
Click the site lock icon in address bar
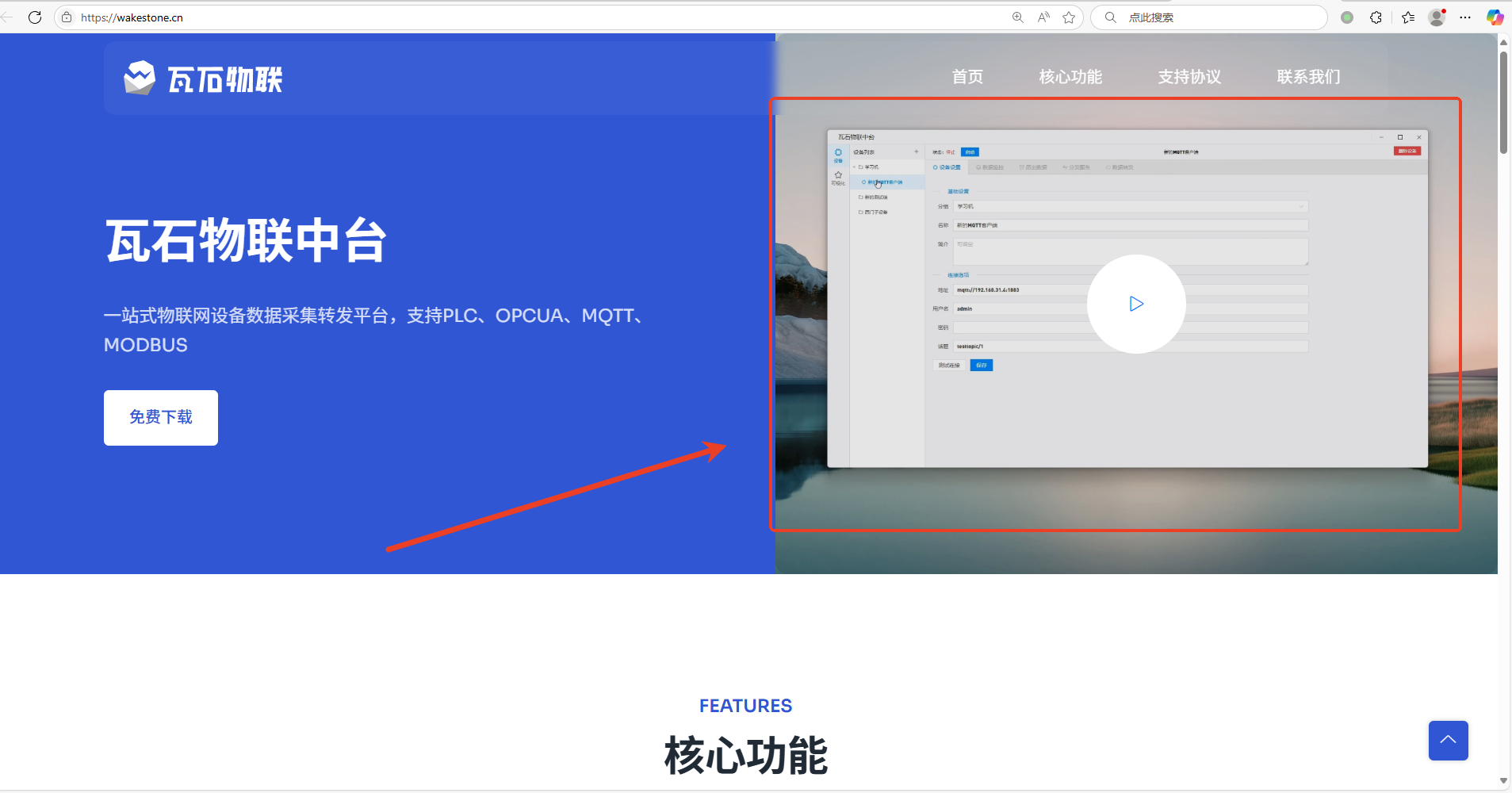coord(67,17)
